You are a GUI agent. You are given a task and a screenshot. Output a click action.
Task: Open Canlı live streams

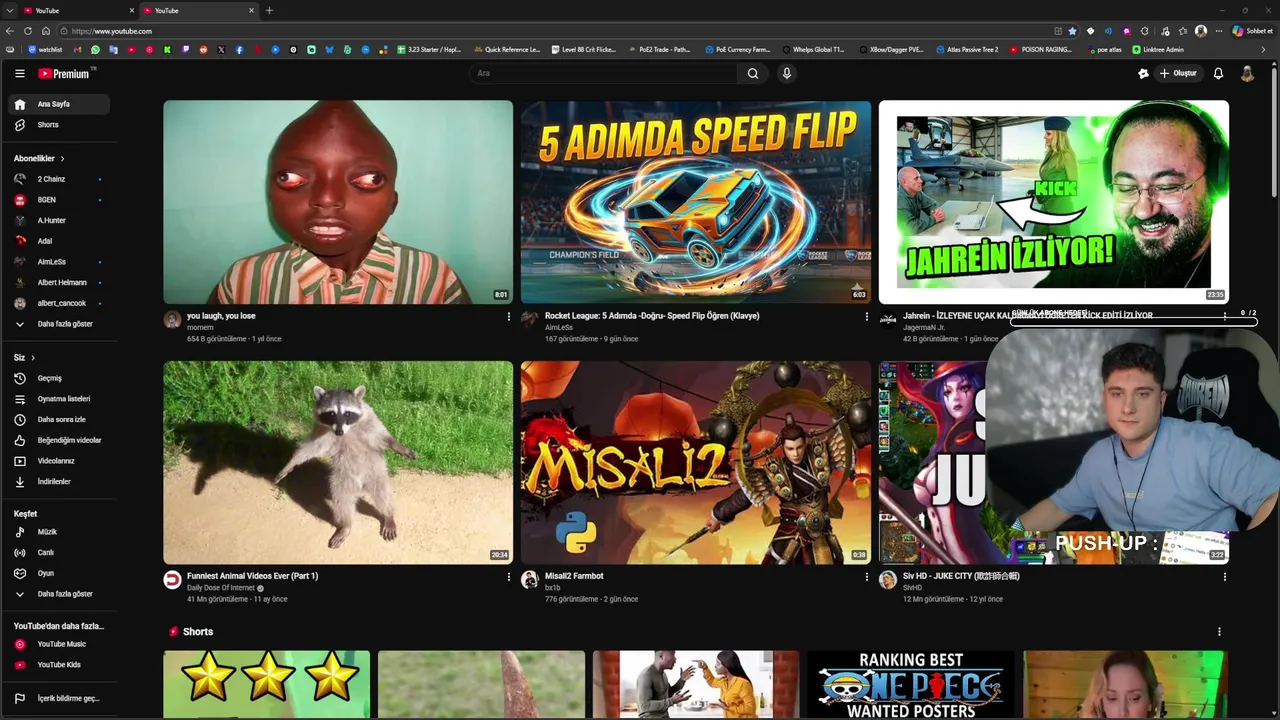(x=59, y=552)
